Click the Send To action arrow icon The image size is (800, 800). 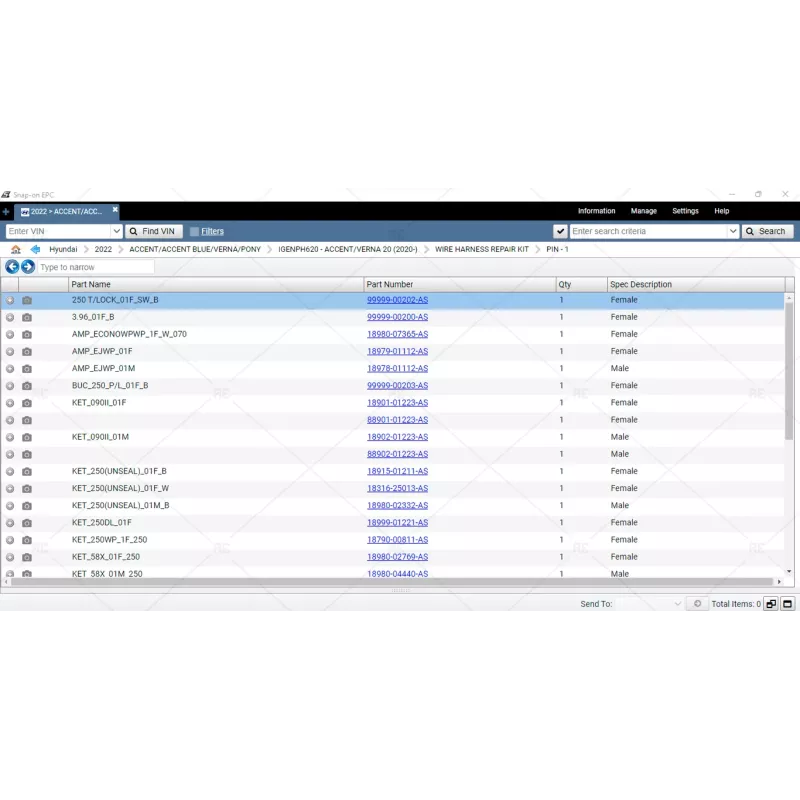[x=697, y=604]
